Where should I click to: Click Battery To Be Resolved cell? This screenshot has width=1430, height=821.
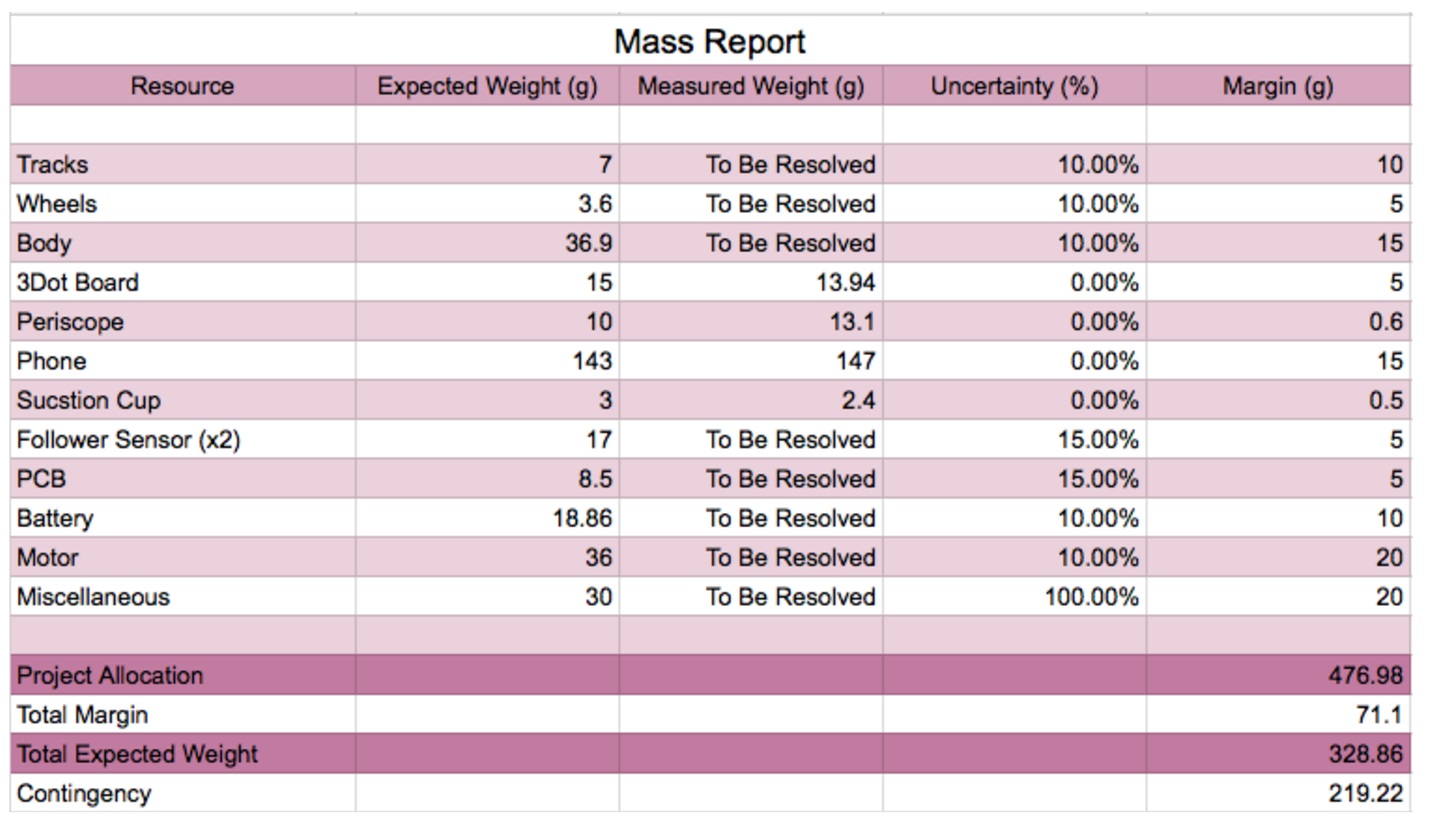751,518
